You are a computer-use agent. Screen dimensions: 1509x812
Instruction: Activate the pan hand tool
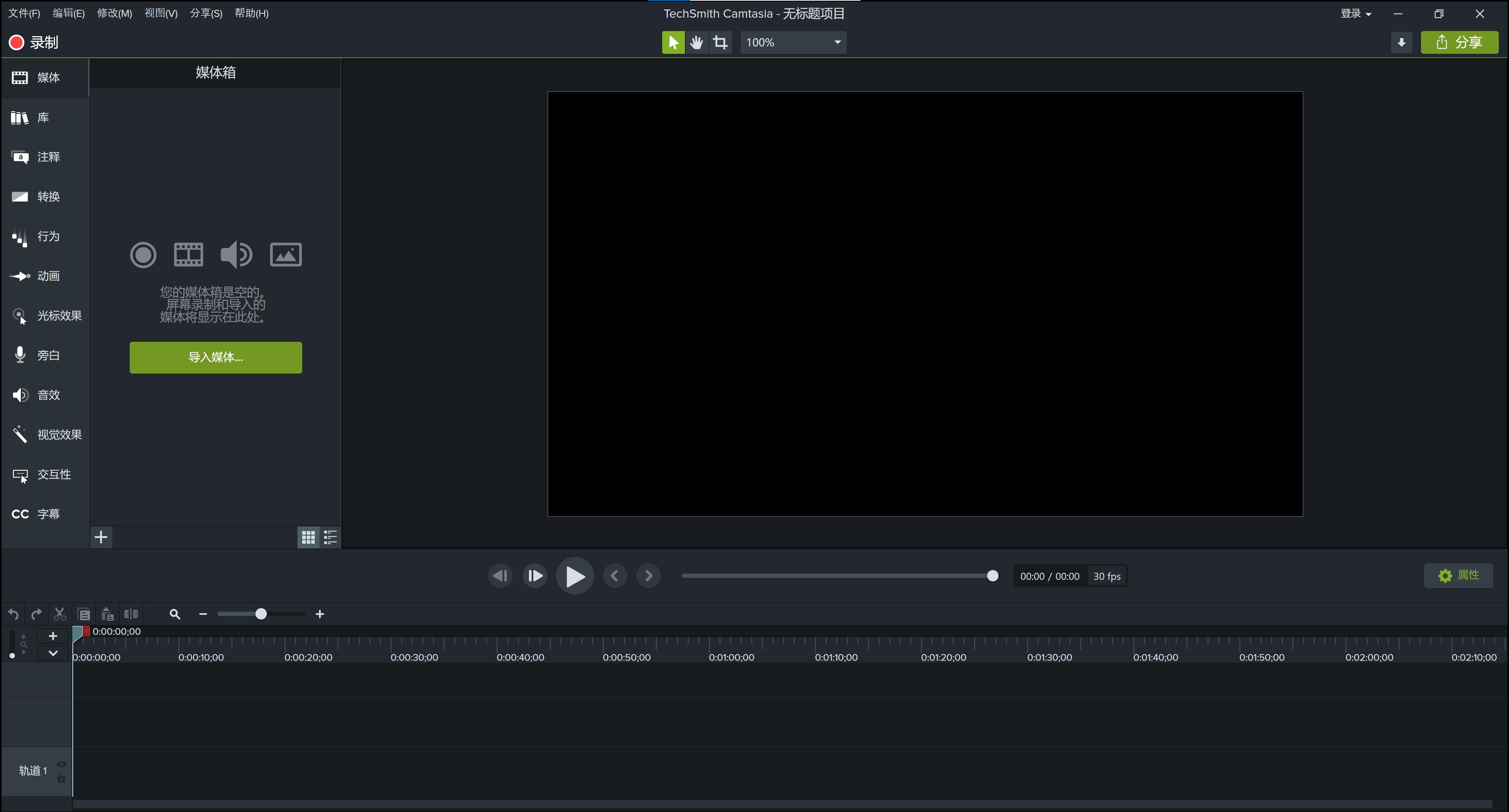[x=696, y=42]
